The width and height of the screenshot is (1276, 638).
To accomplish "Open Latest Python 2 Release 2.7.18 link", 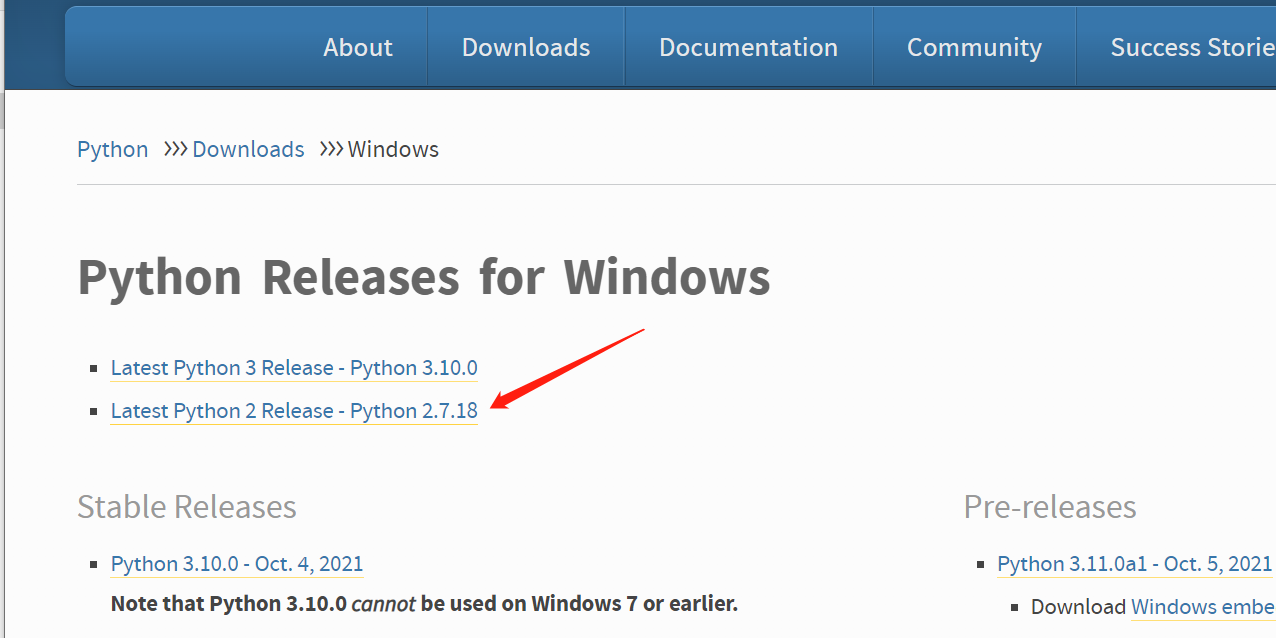I will (x=294, y=411).
